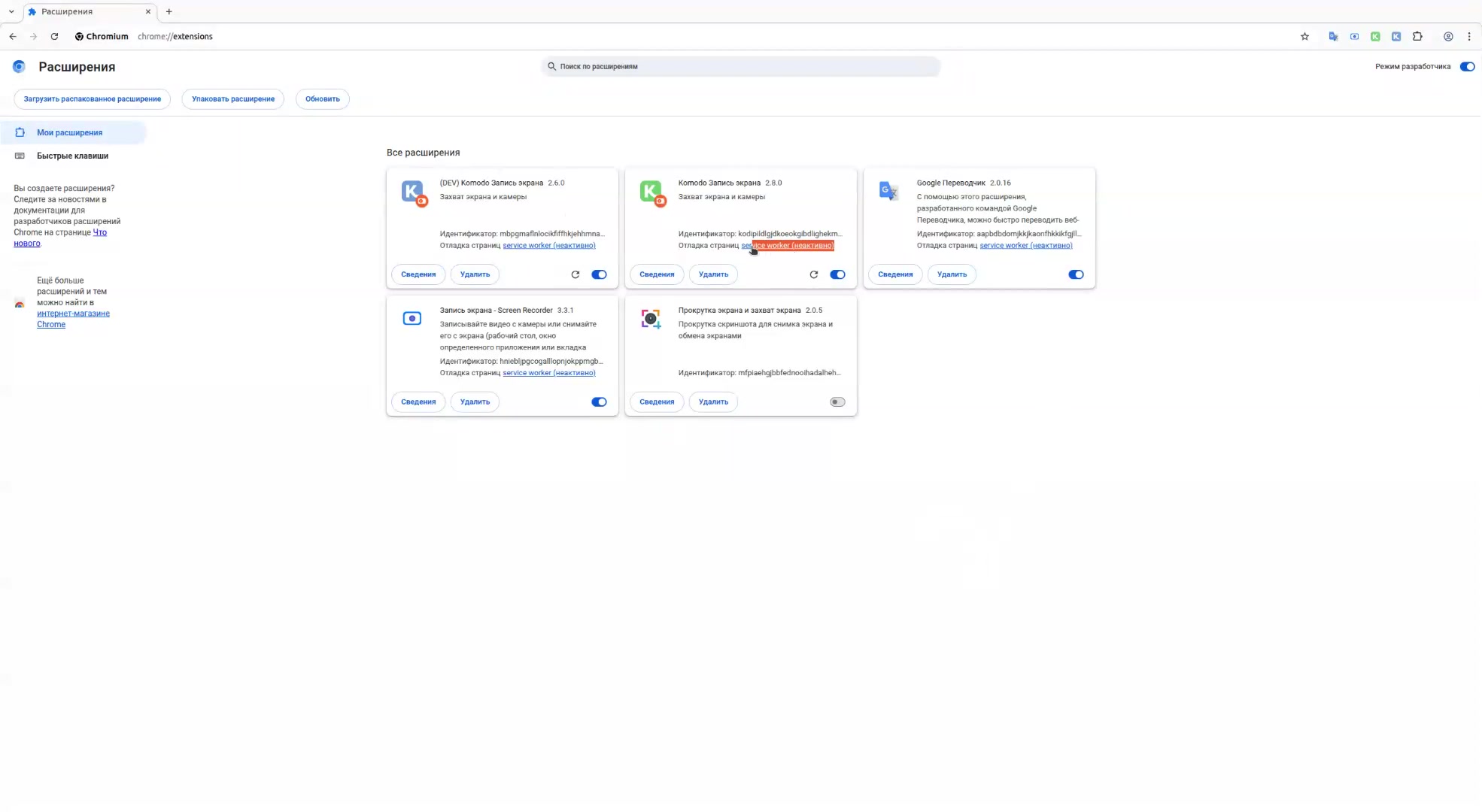Open Сведения for Screen Recorder

[418, 401]
